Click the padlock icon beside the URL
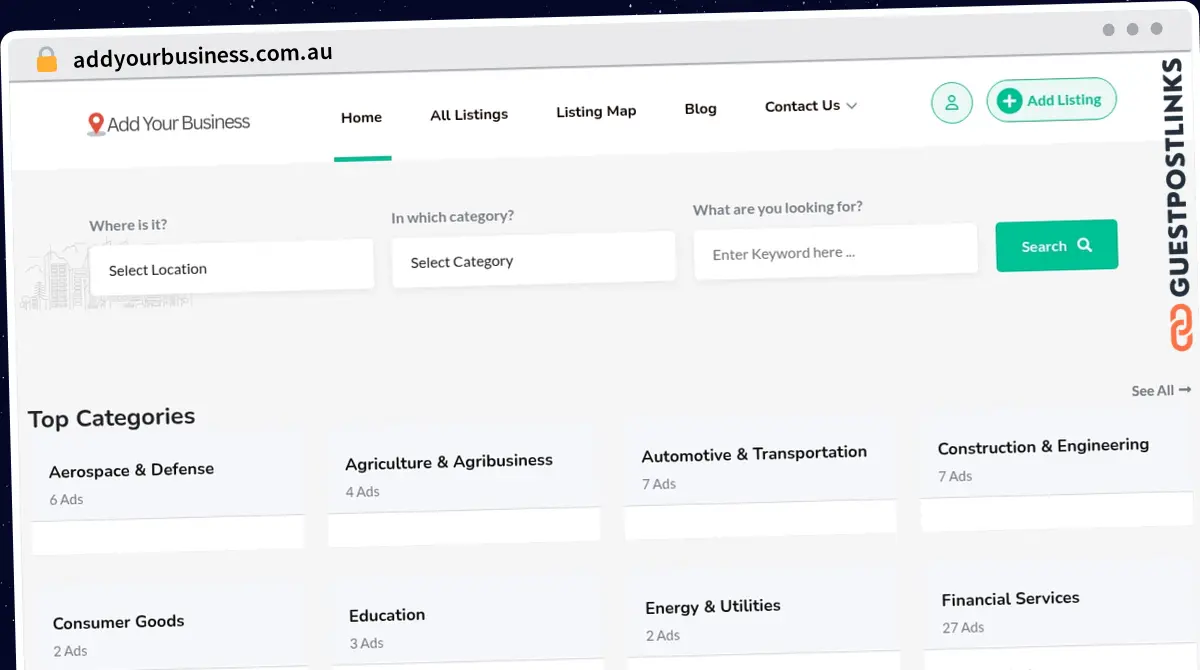The width and height of the screenshot is (1200, 670). [x=46, y=59]
